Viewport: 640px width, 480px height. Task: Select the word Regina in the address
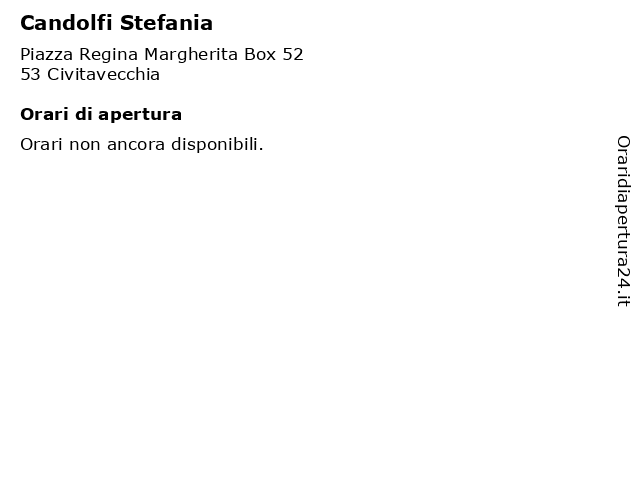109,55
